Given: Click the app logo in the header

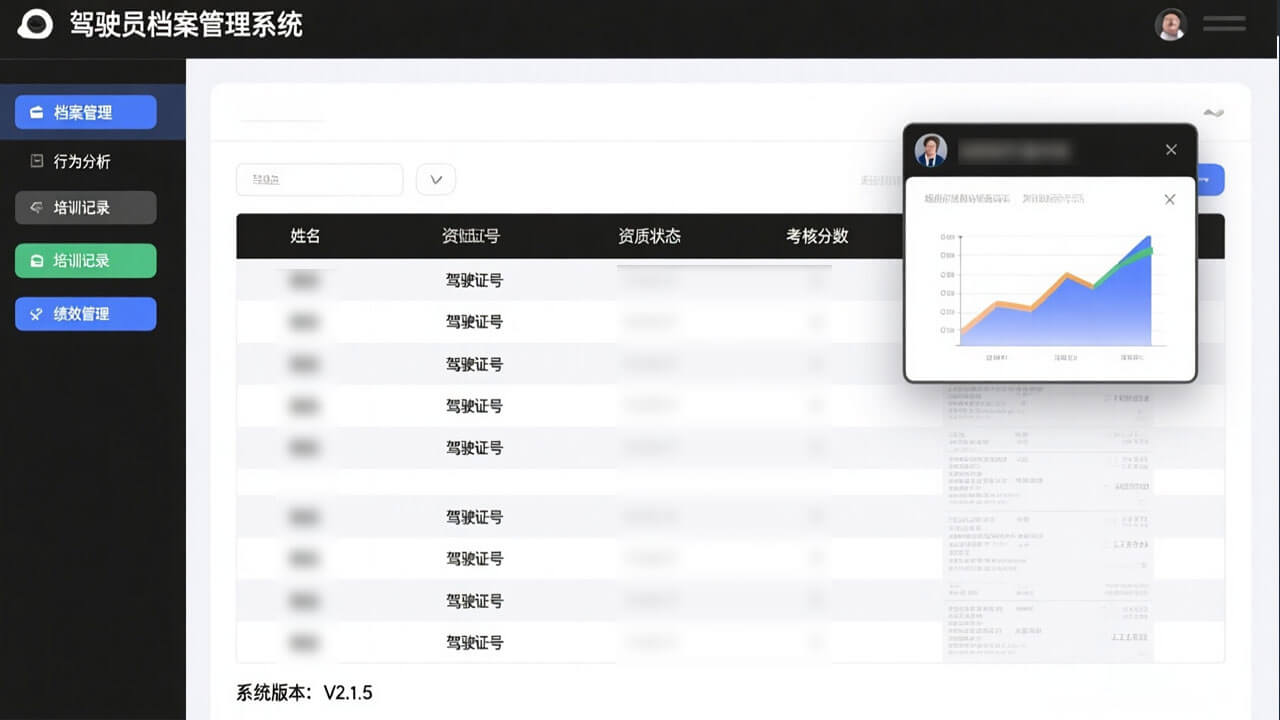Looking at the screenshot, I should [35, 24].
